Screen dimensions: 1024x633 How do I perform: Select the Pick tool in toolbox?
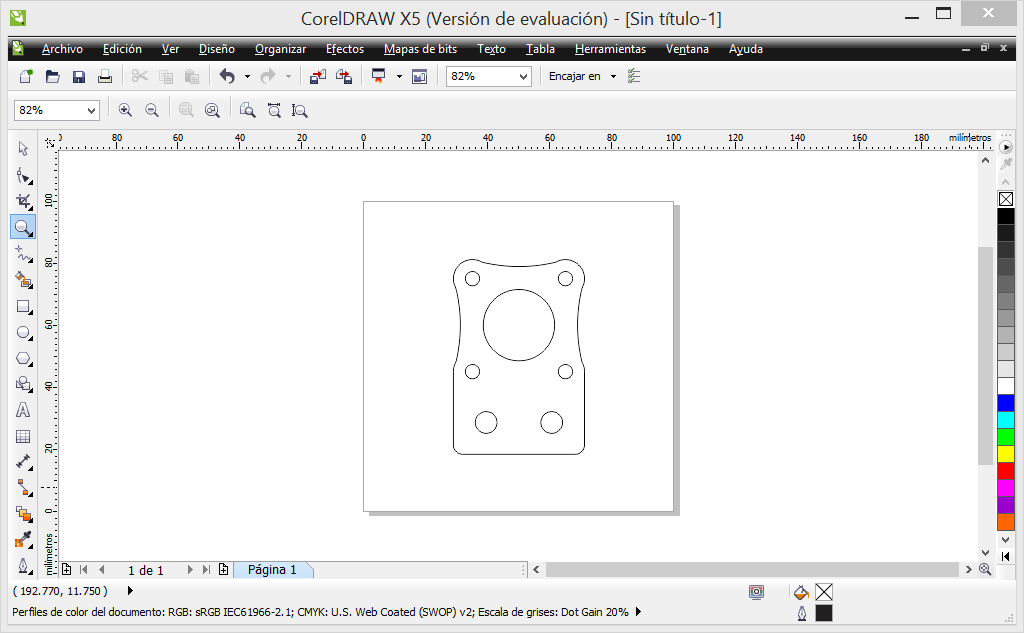pyautogui.click(x=23, y=149)
